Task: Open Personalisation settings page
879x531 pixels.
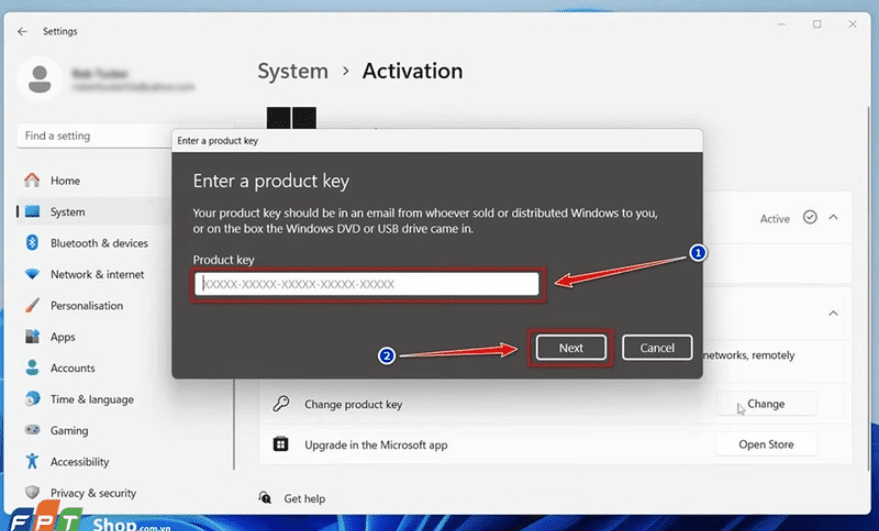Action: pos(86,306)
